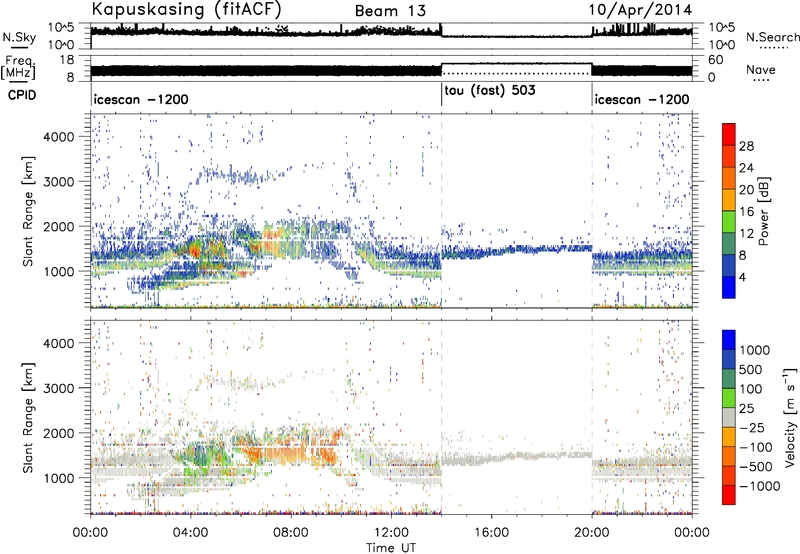Click the 'Time UT' axis title
Image resolution: width=800 pixels, height=554 pixels.
(391, 548)
